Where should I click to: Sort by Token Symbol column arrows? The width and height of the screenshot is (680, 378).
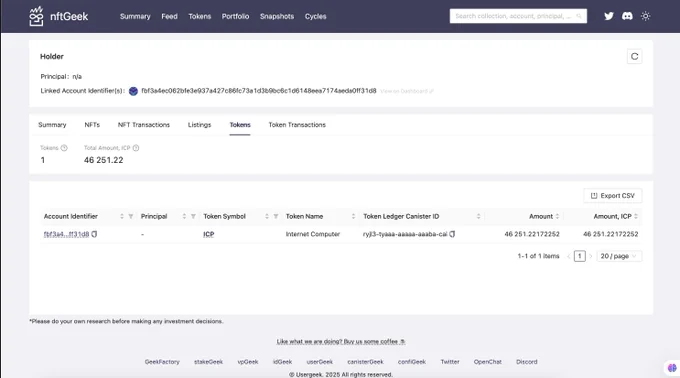(267, 216)
